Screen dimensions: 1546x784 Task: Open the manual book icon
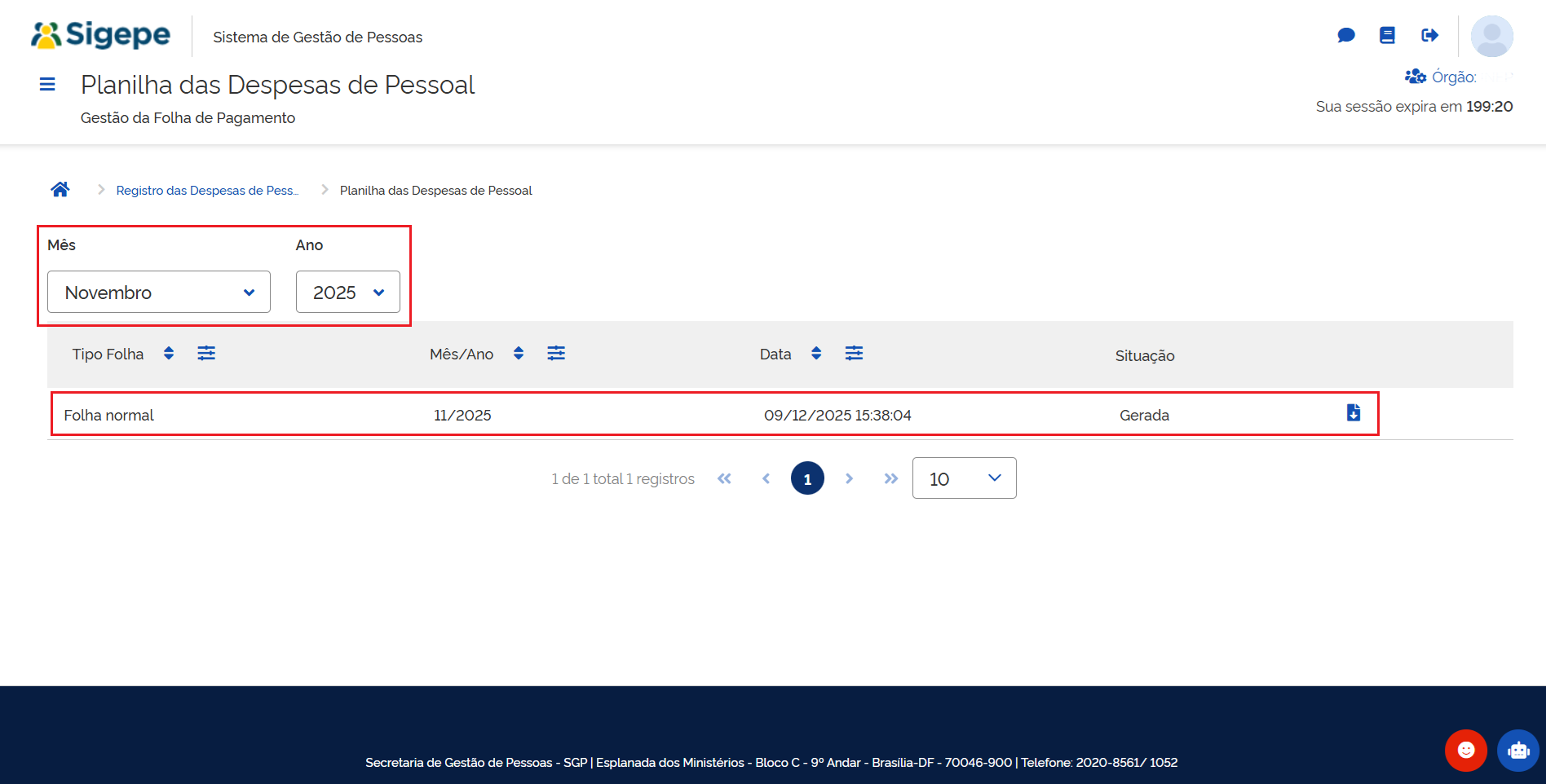(x=1387, y=35)
